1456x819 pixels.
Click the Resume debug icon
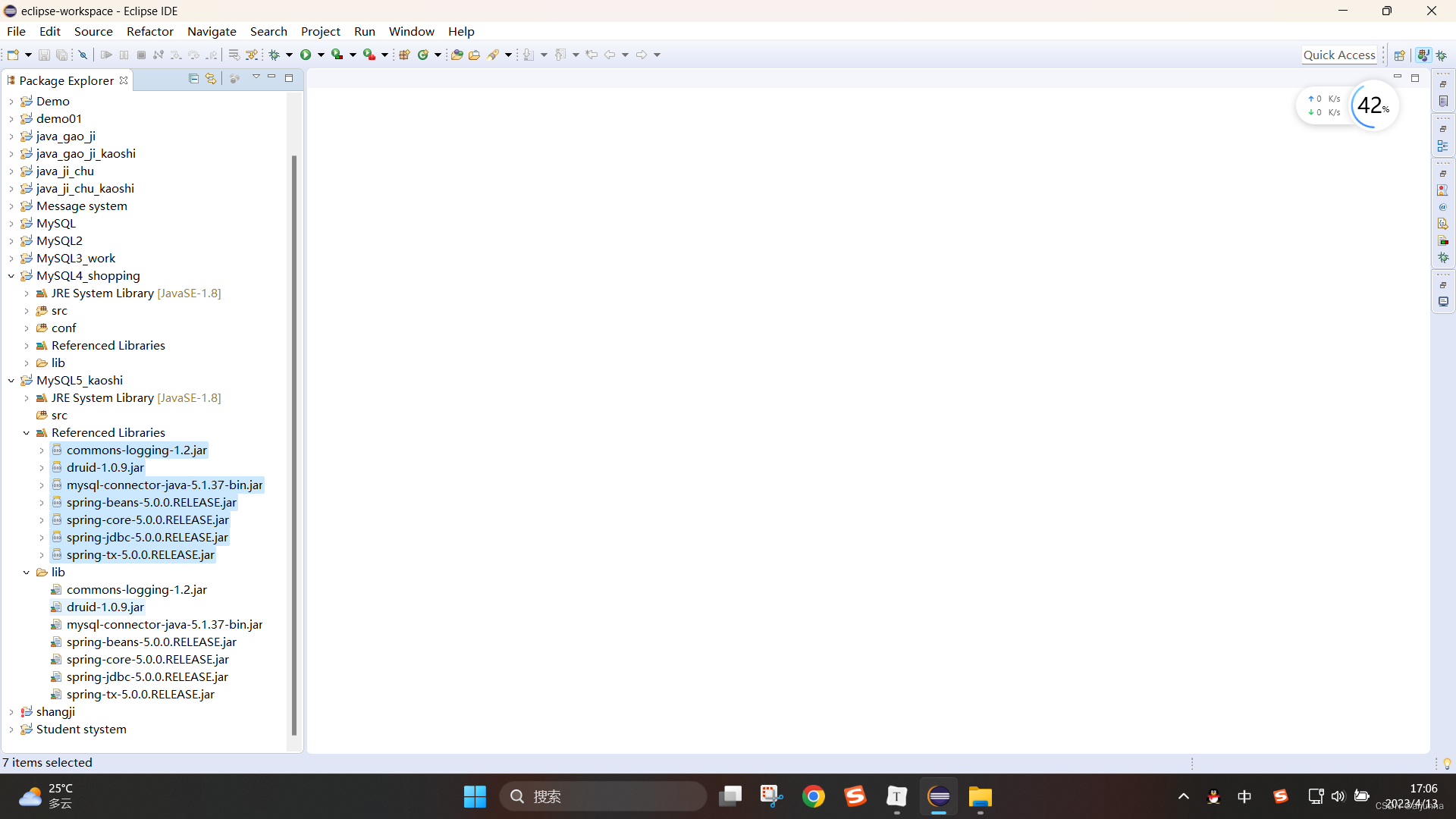(106, 55)
